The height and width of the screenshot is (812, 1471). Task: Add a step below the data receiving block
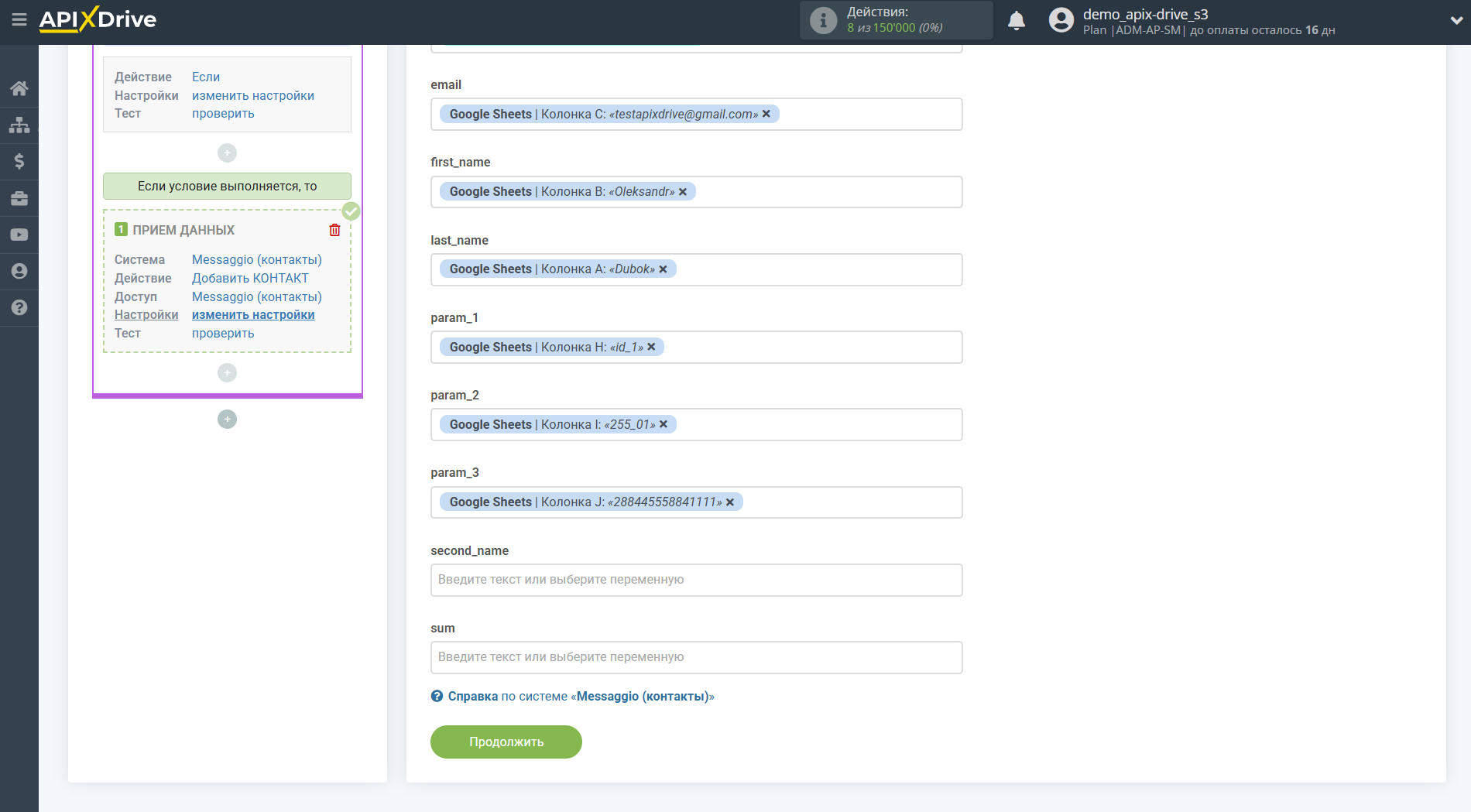click(227, 373)
